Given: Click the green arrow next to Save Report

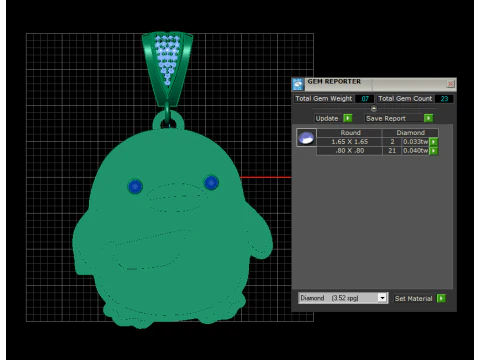Looking at the screenshot, I should [428, 118].
